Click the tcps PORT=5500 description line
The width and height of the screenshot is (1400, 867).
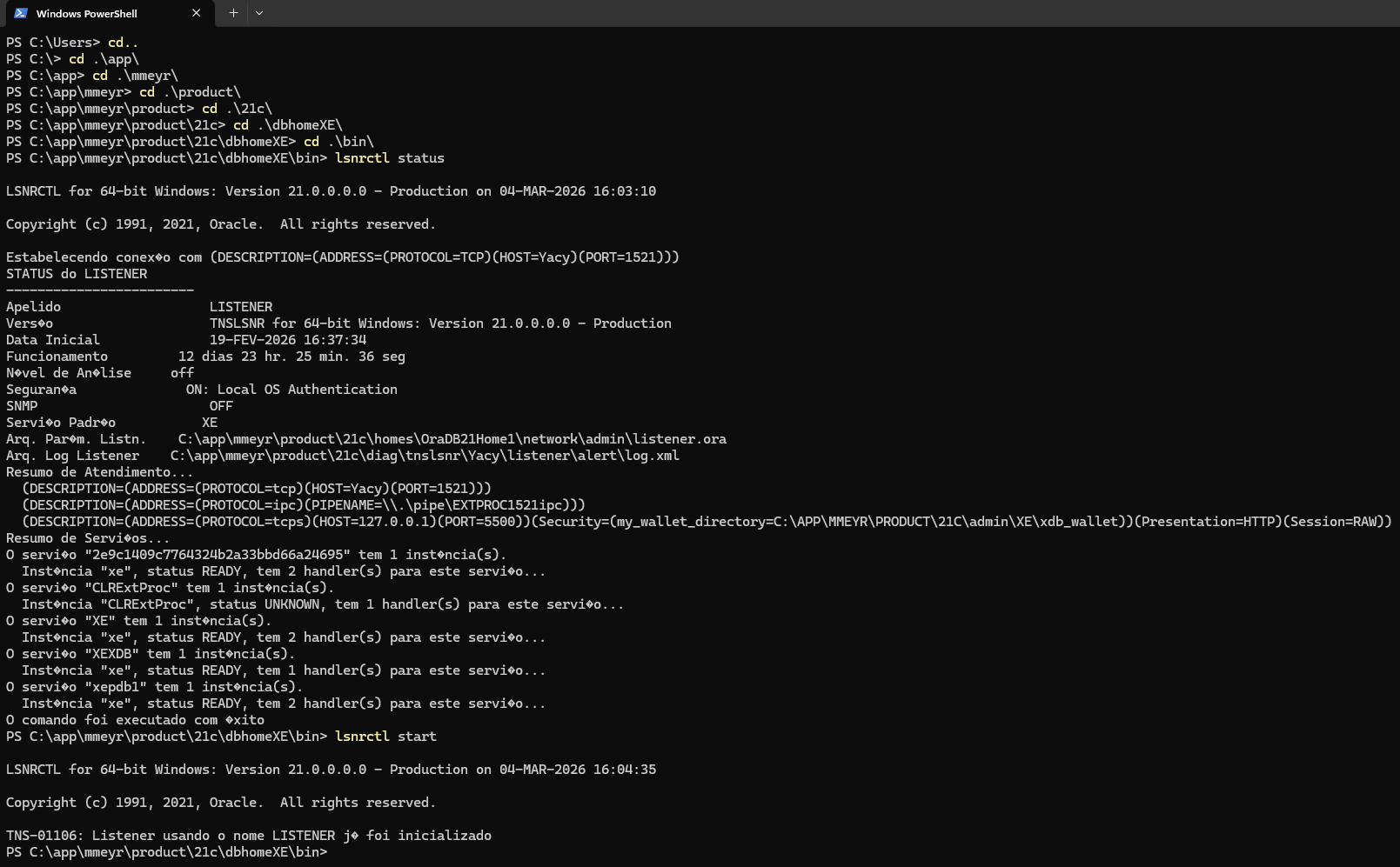coord(707,522)
